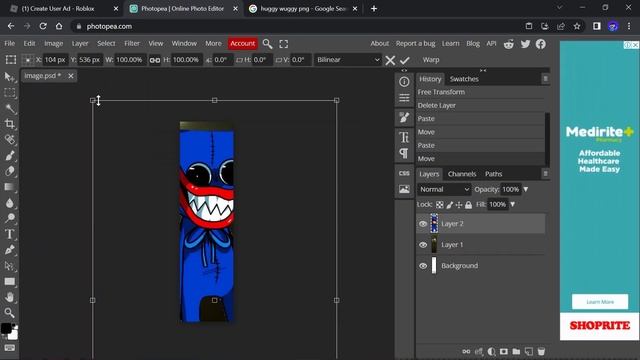
Task: Select the Layer 1 thumbnail
Action: 434,245
